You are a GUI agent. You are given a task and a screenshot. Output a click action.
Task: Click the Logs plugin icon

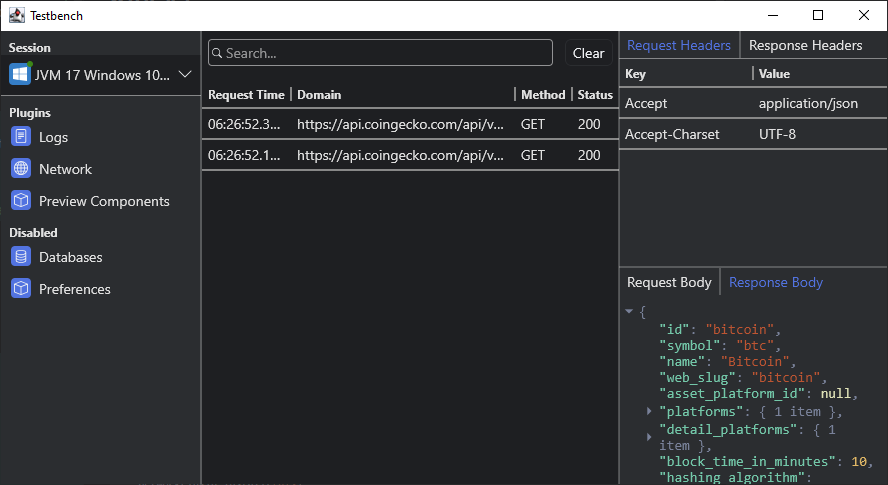pos(21,137)
